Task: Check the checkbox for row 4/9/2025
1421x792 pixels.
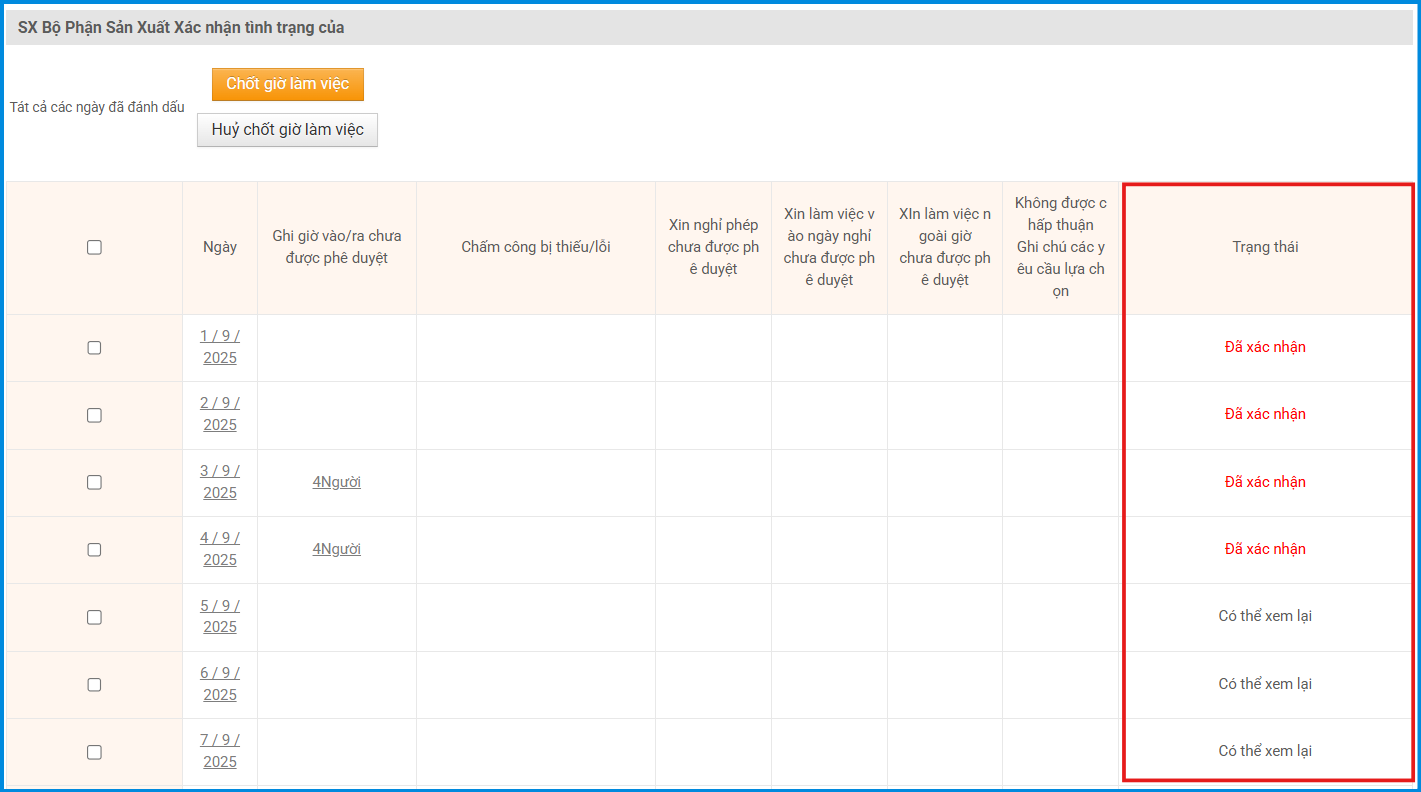Action: point(94,549)
